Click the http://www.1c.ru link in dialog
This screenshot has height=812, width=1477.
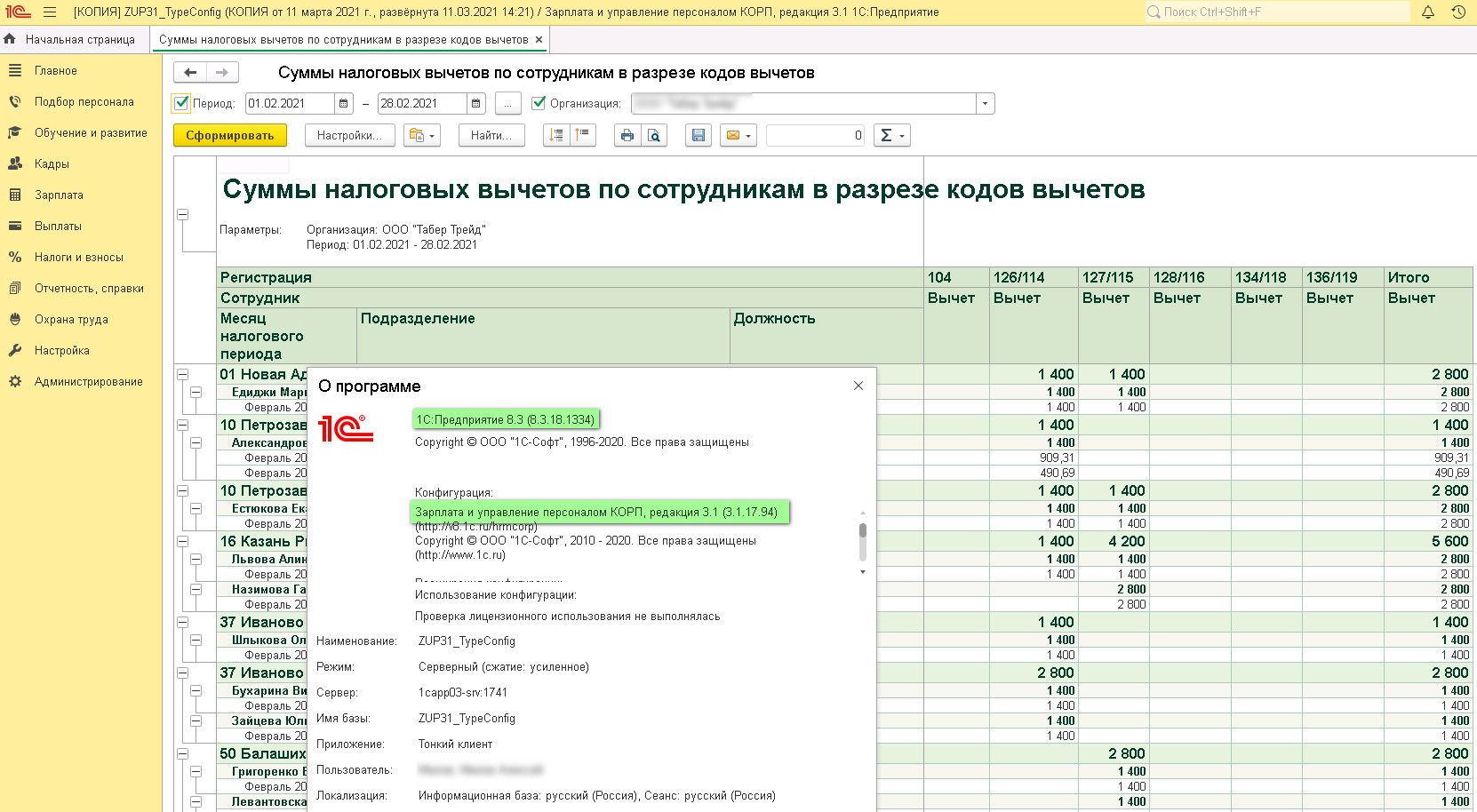(460, 555)
